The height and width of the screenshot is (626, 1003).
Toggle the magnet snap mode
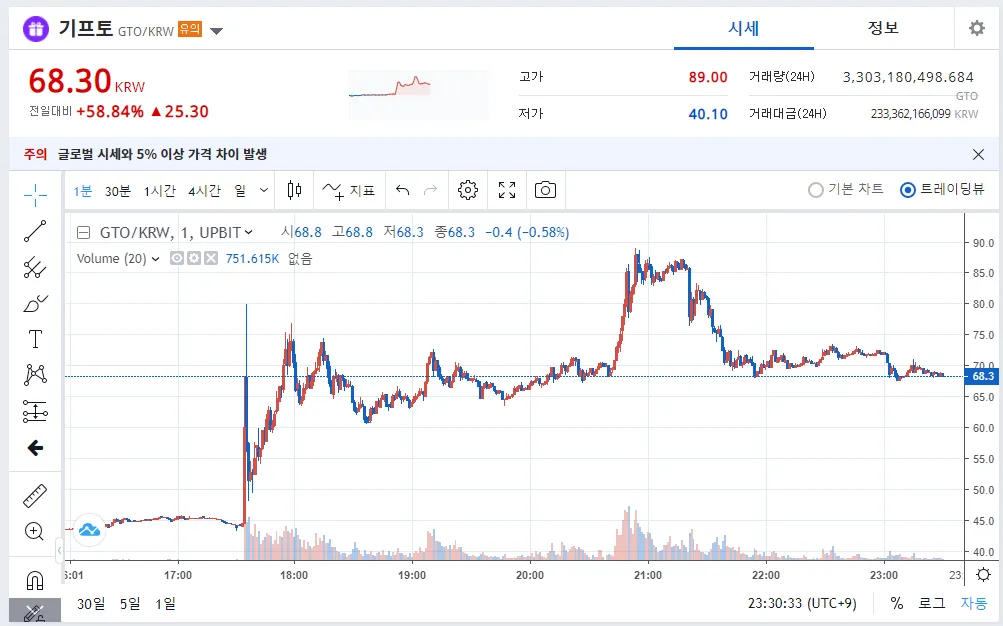(35, 579)
